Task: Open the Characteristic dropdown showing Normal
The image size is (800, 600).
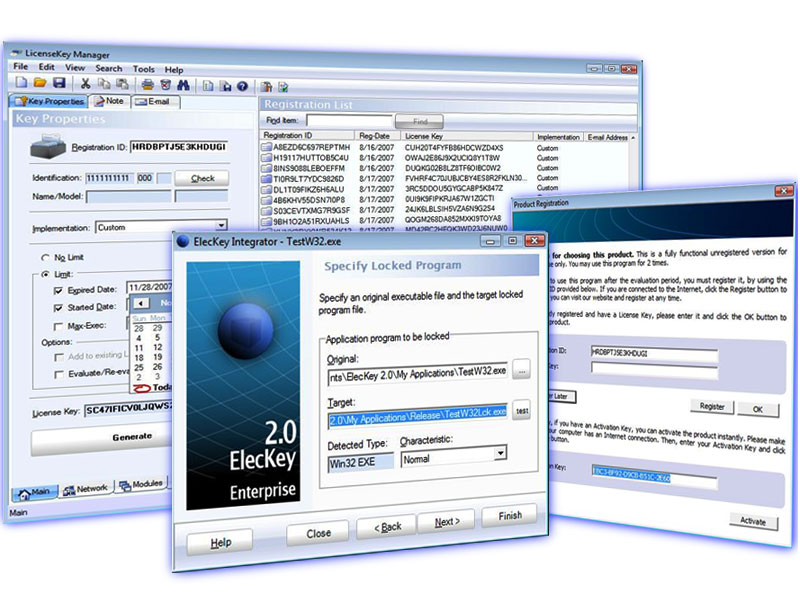Action: pos(501,456)
